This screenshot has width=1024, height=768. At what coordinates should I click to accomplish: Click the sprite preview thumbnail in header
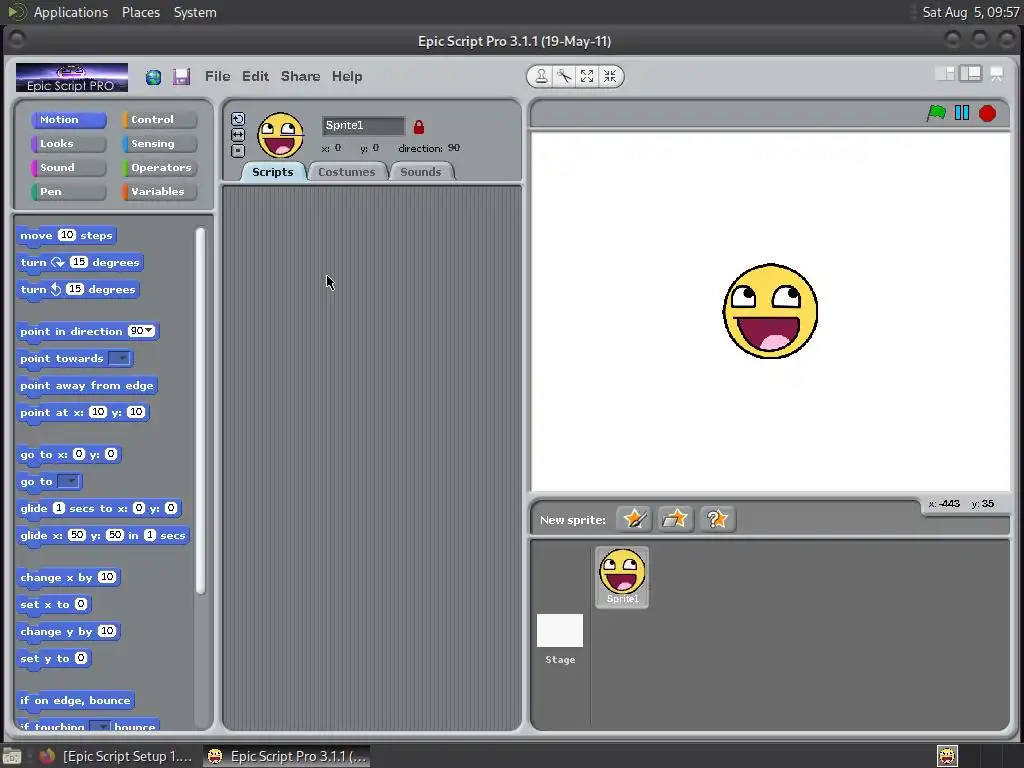point(280,135)
